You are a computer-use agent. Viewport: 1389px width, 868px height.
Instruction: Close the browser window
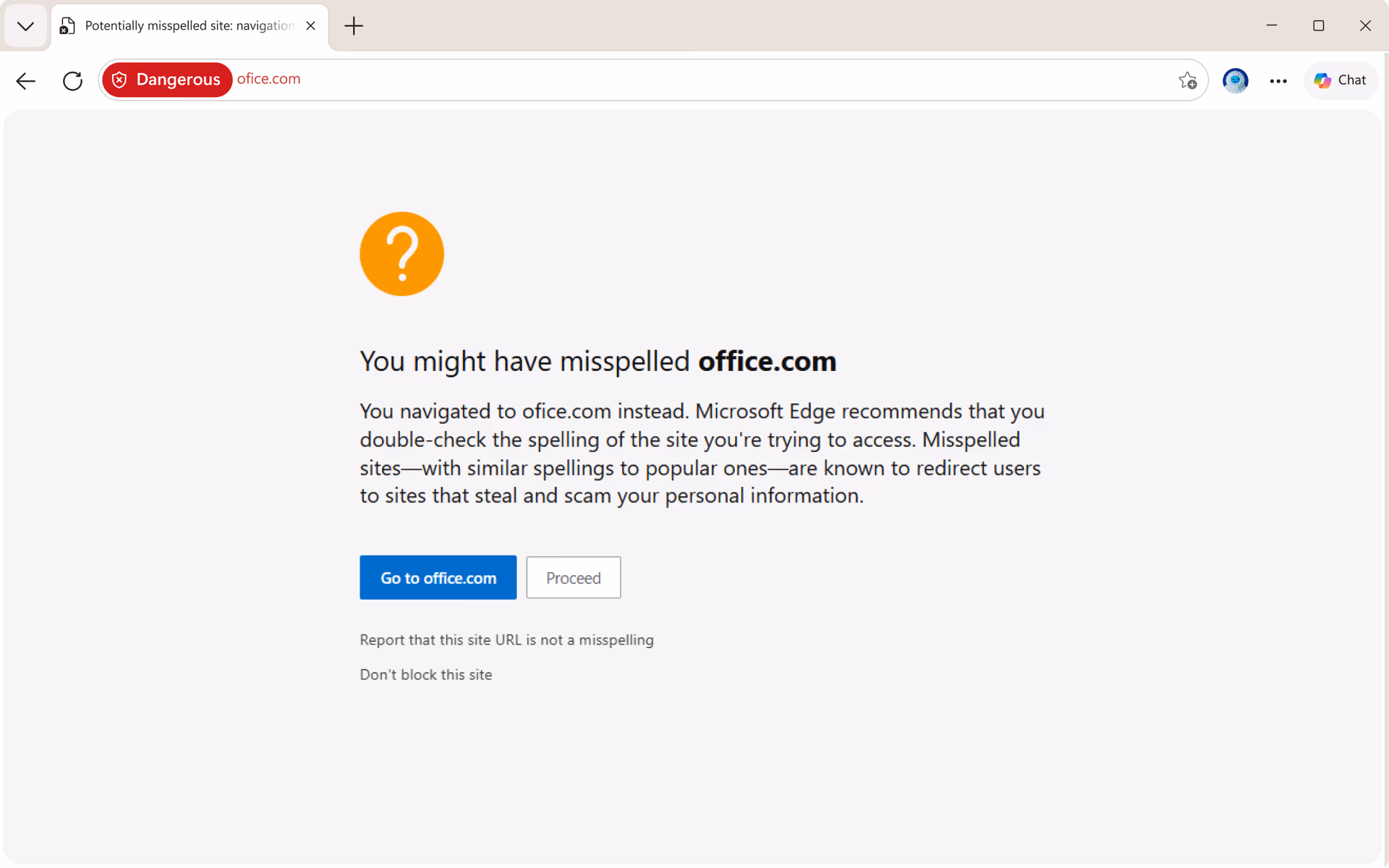[1365, 25]
